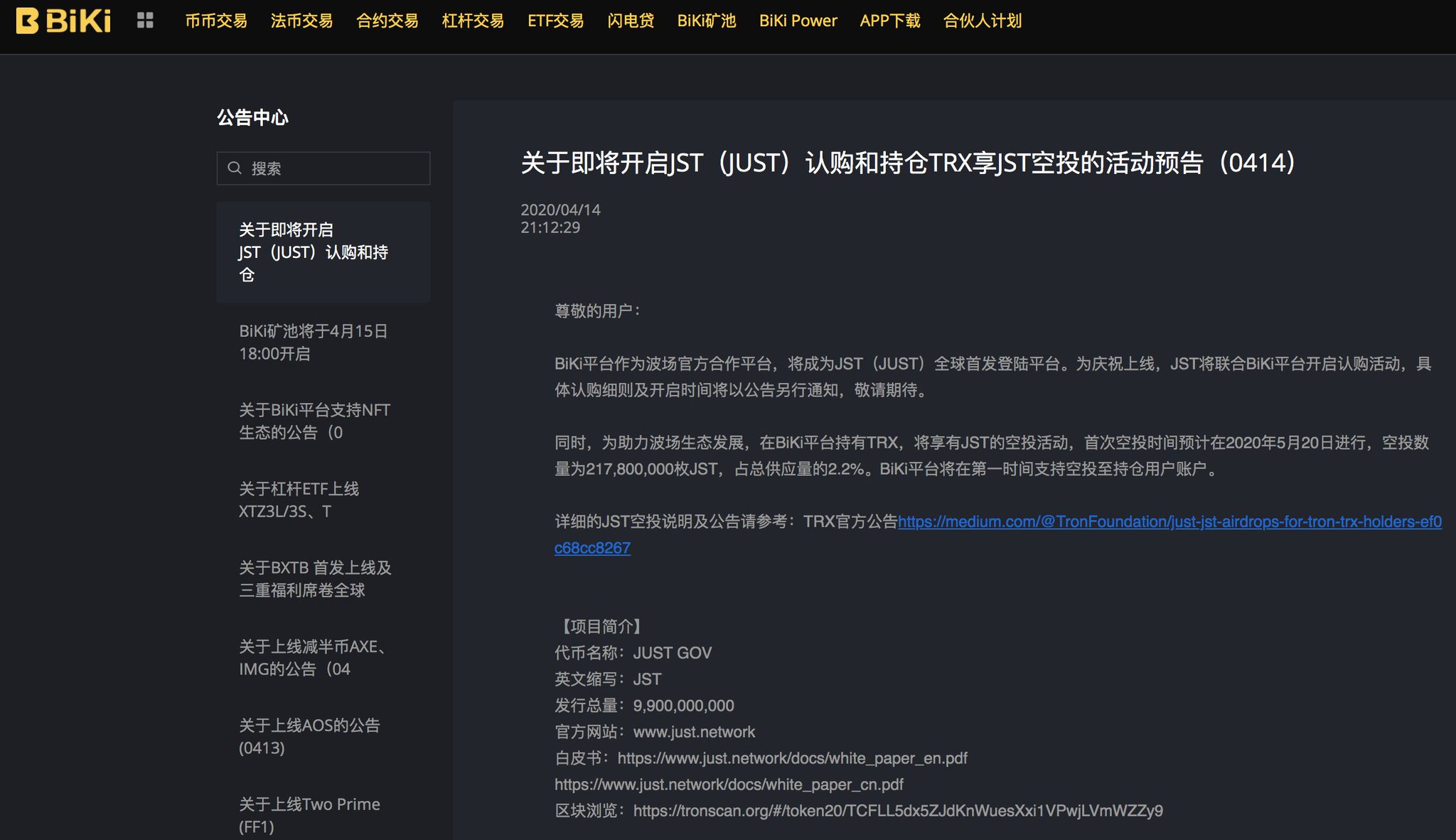Click 闪电贷 in top navigation

(x=631, y=21)
